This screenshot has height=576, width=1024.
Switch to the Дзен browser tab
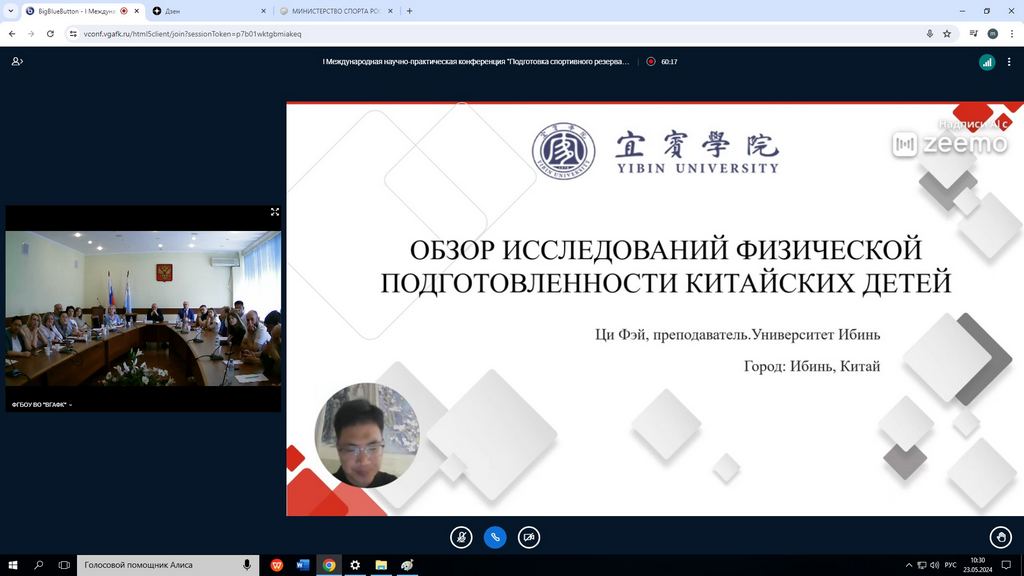tap(205, 11)
